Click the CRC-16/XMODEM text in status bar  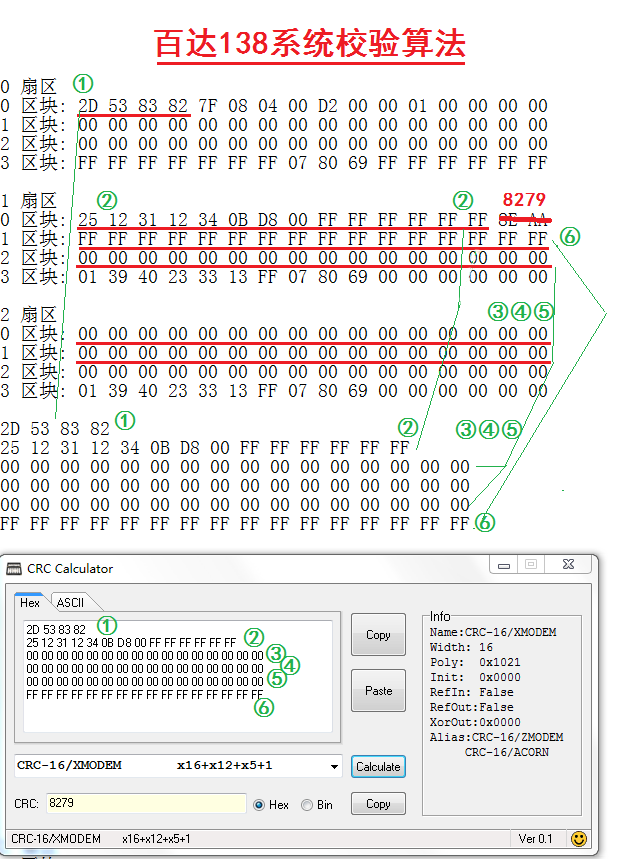56,839
